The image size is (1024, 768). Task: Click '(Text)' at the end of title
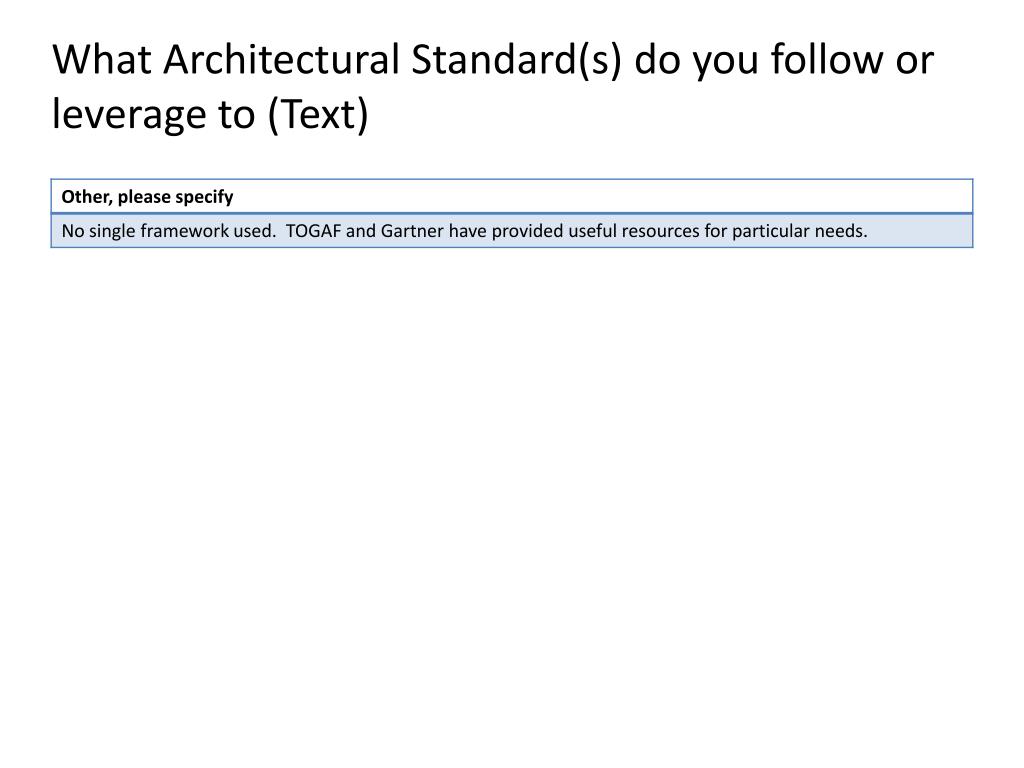318,115
